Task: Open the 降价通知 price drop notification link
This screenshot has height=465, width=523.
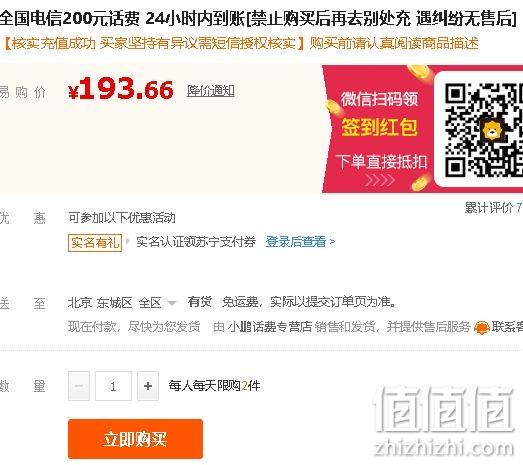Action: 210,91
